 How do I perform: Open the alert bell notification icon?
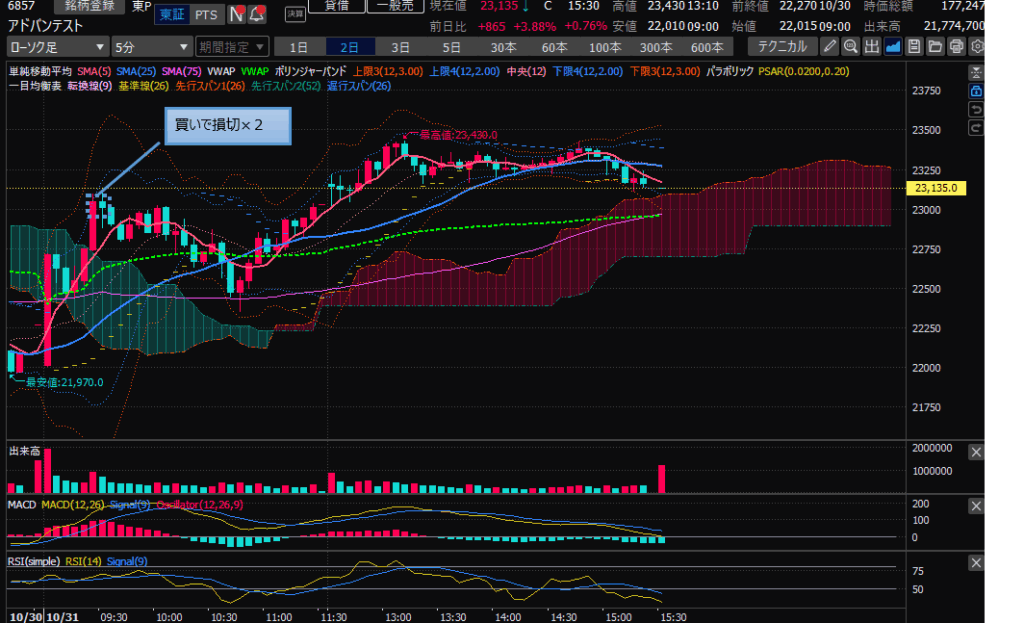pos(257,15)
